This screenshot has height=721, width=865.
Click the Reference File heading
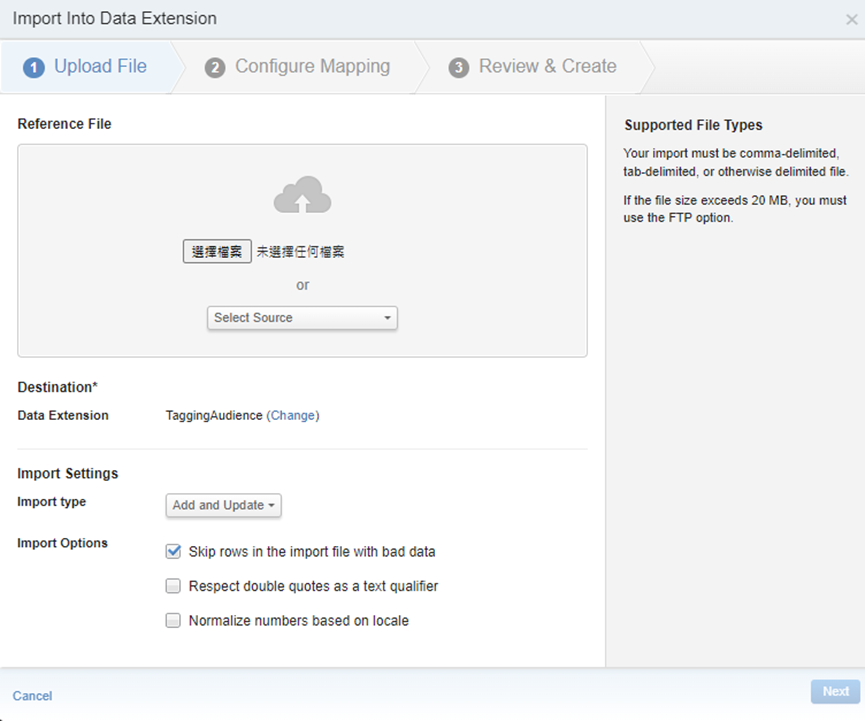(65, 124)
